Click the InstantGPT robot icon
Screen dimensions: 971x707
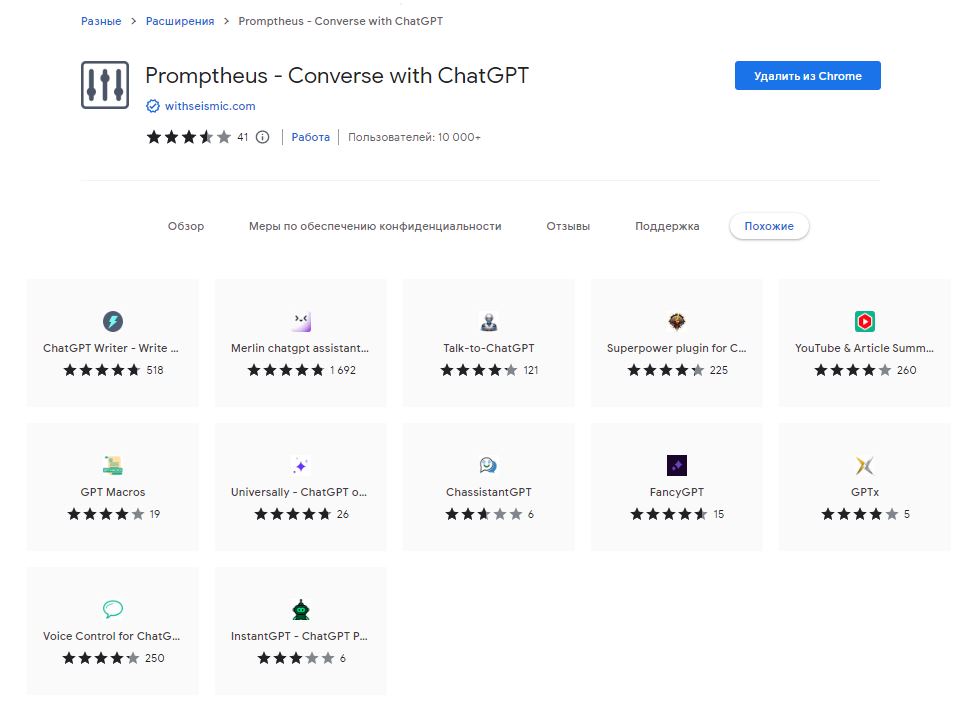click(301, 609)
